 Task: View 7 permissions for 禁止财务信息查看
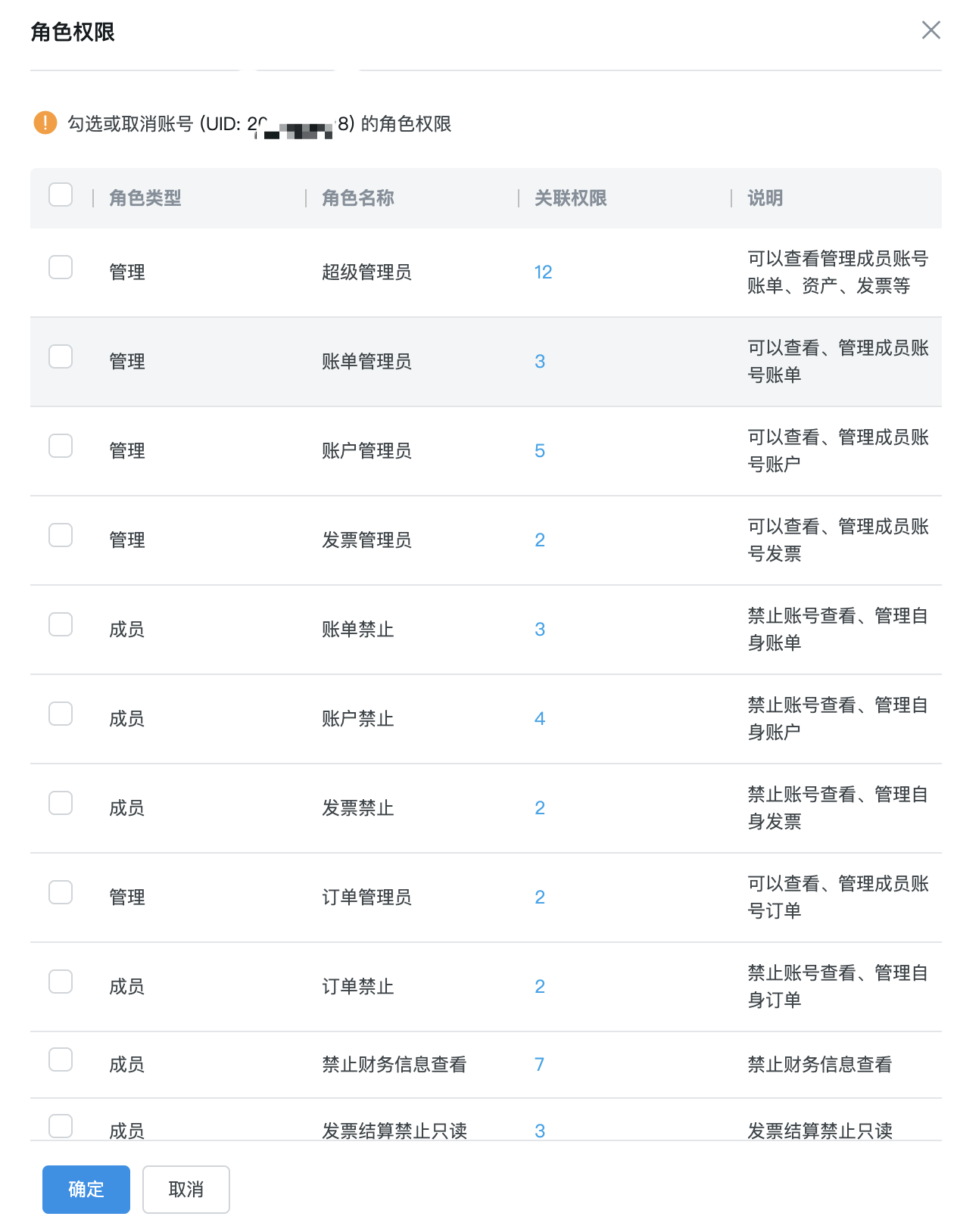click(x=540, y=1065)
